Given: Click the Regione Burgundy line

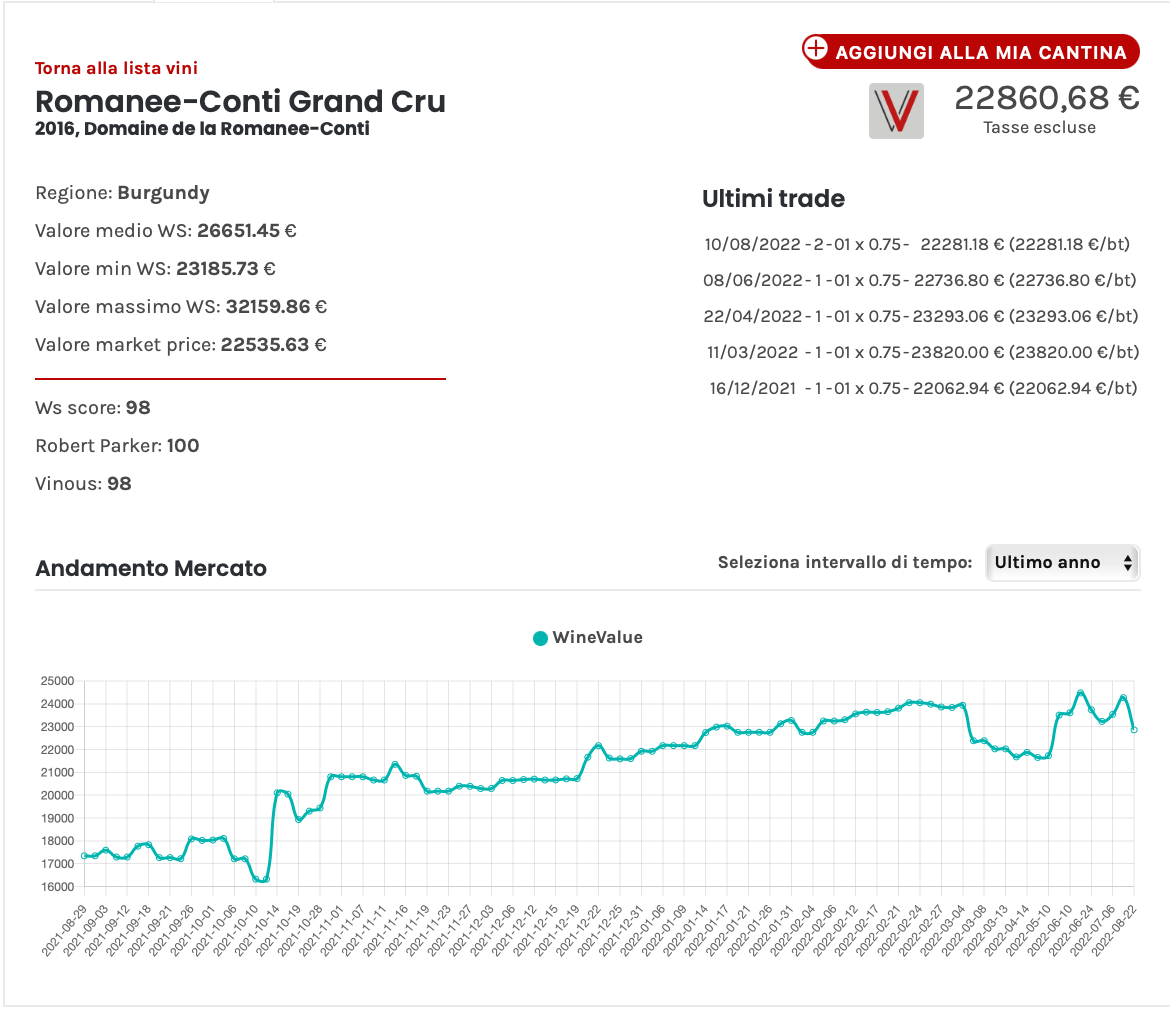Looking at the screenshot, I should click(122, 193).
